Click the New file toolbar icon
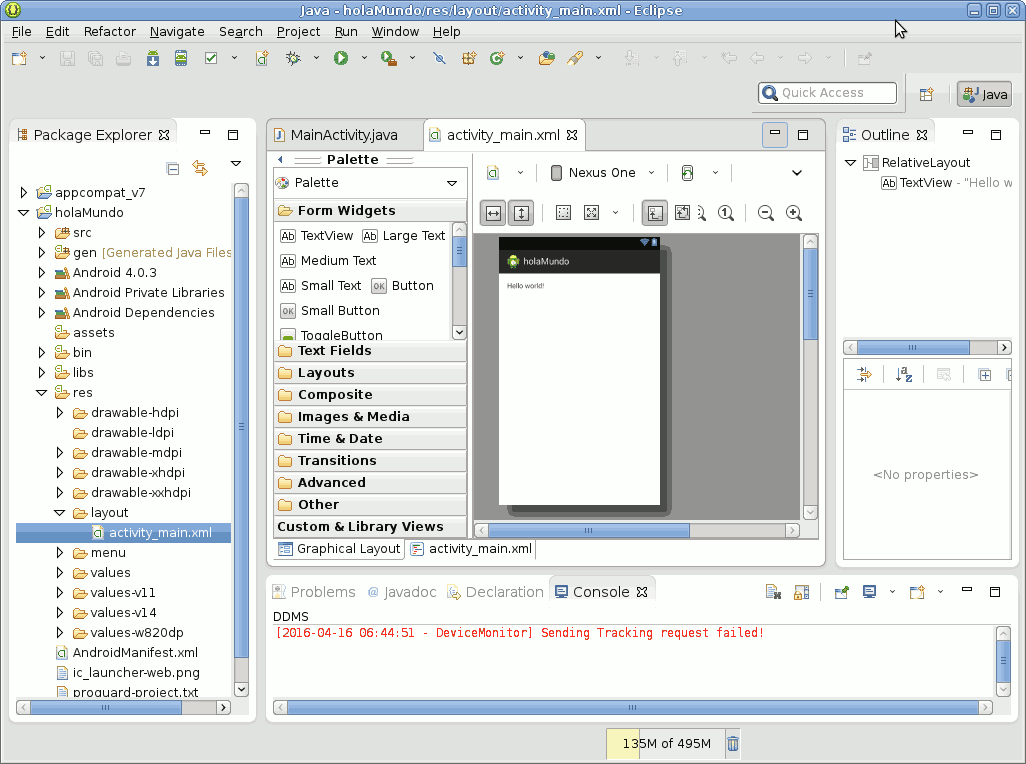The image size is (1026, 764). point(20,58)
